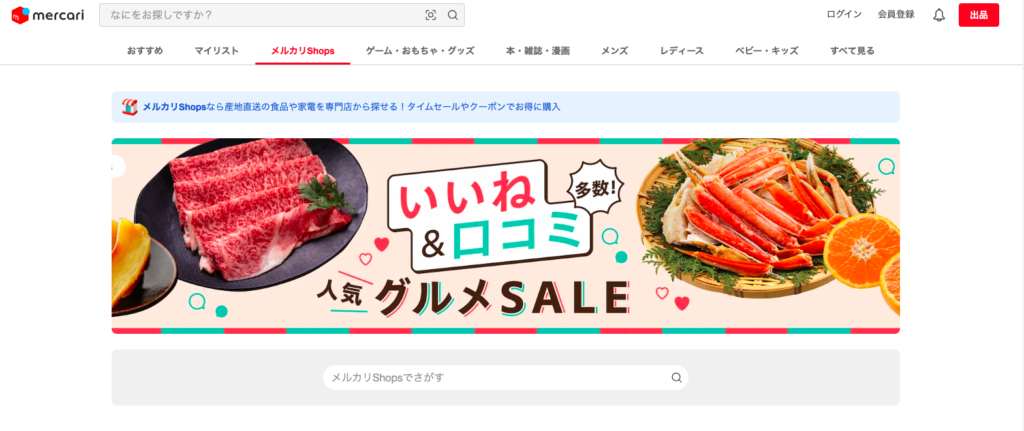
Task: Open ゲーム・おもちゃ・グッズ category
Action: point(420,50)
